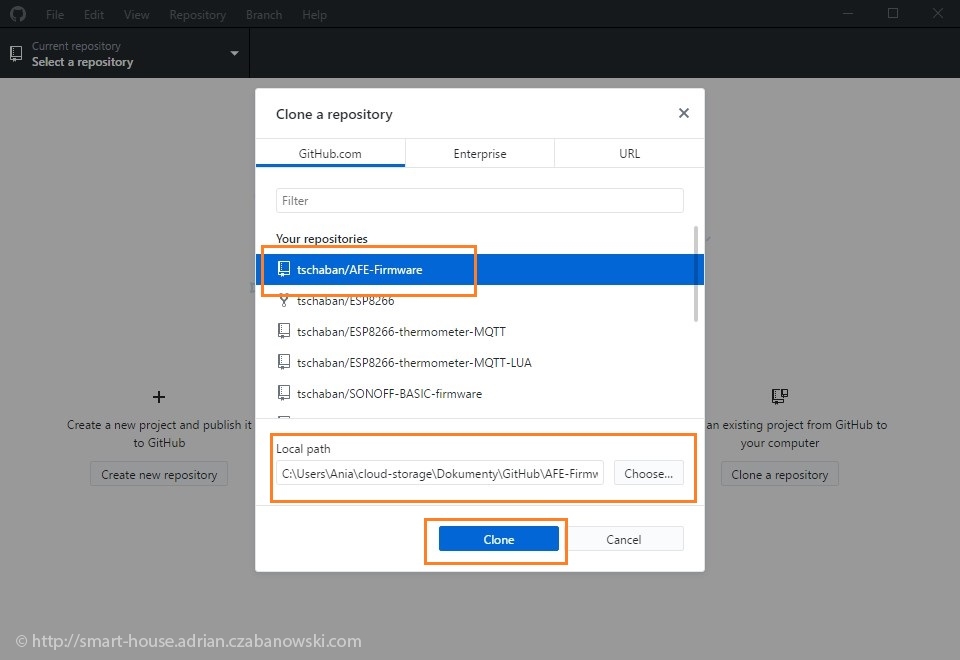Click the background Clone a repository button
The width and height of the screenshot is (960, 660).
pos(779,474)
